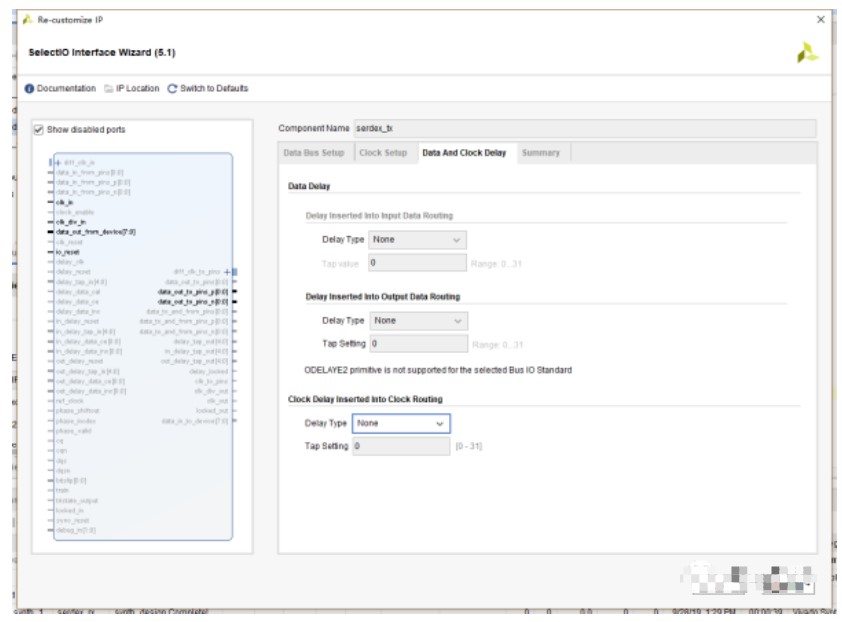
Task: Open Clock Routing Delay Type dropdown
Action: coord(401,423)
